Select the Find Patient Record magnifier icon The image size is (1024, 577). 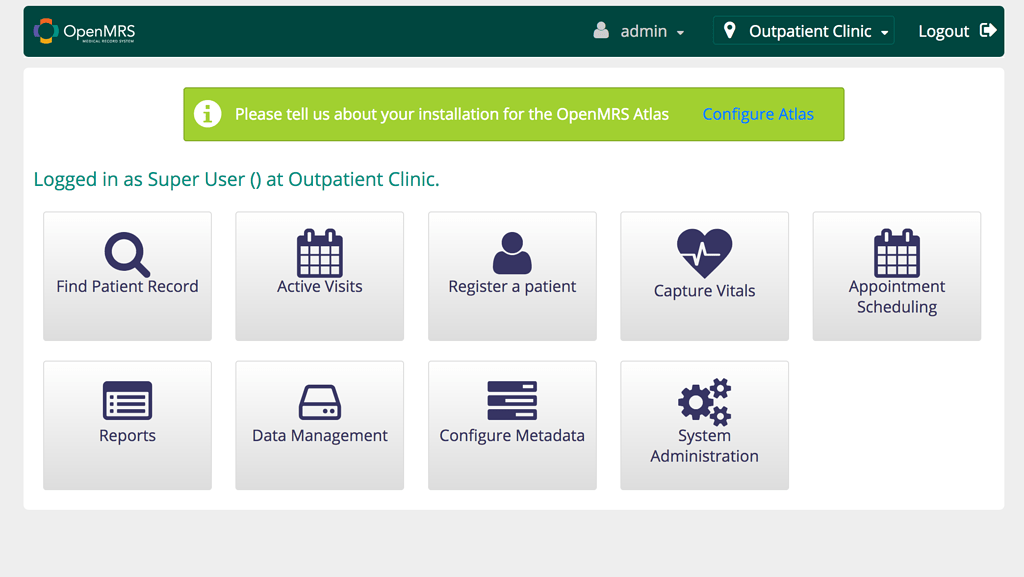(x=126, y=254)
